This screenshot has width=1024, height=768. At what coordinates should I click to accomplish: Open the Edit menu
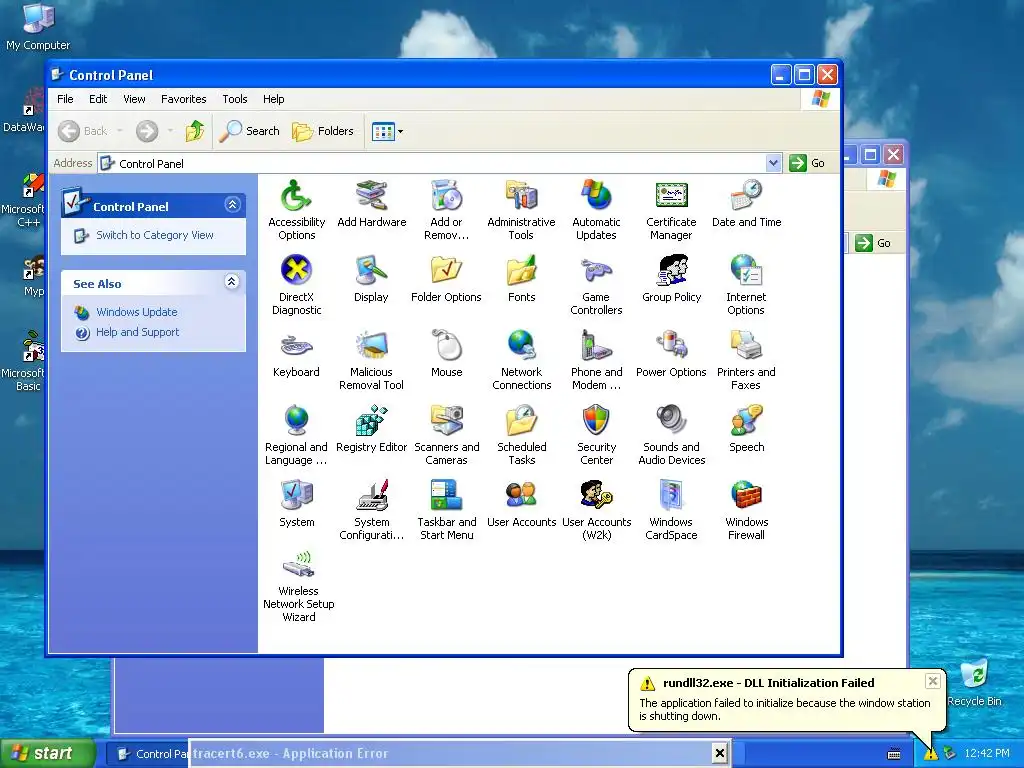[98, 99]
